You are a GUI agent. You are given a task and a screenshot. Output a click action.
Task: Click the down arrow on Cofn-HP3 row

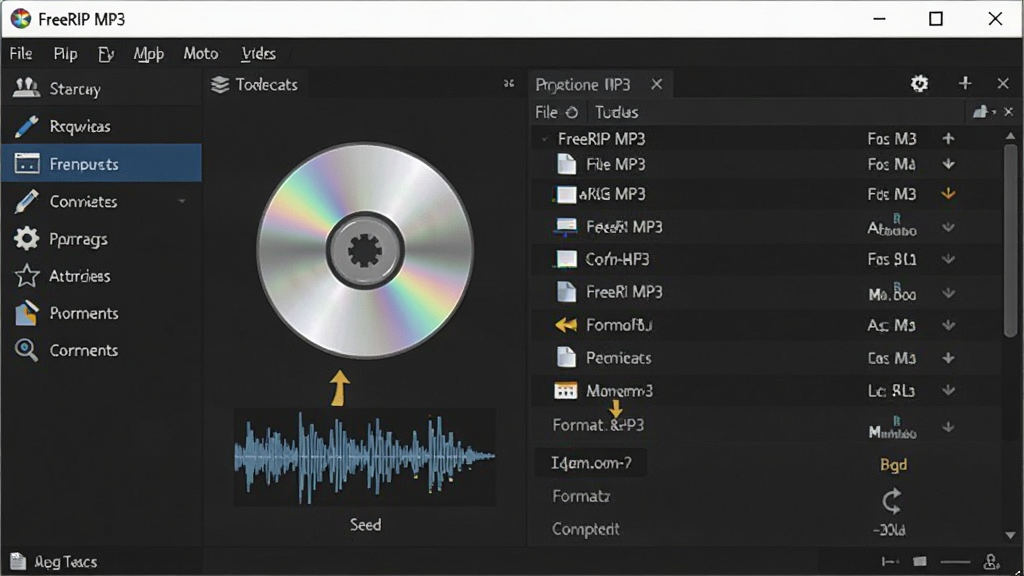(x=948, y=259)
